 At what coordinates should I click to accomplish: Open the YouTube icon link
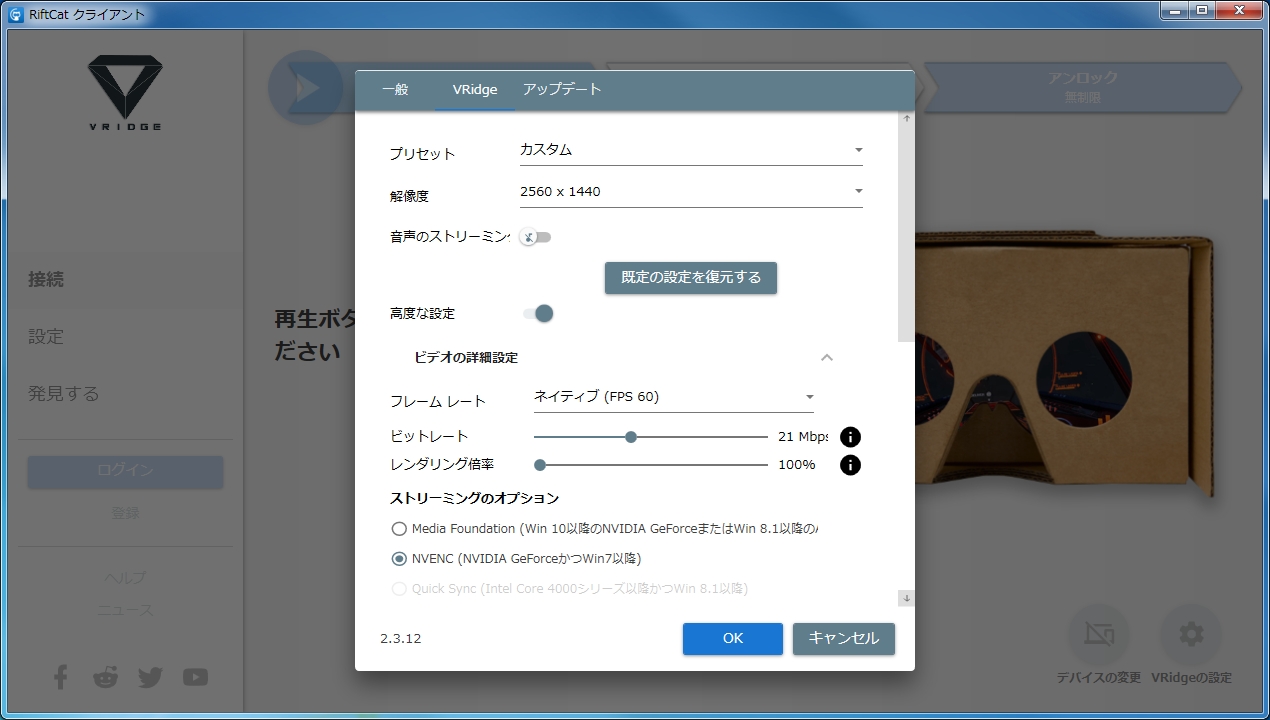pyautogui.click(x=195, y=677)
